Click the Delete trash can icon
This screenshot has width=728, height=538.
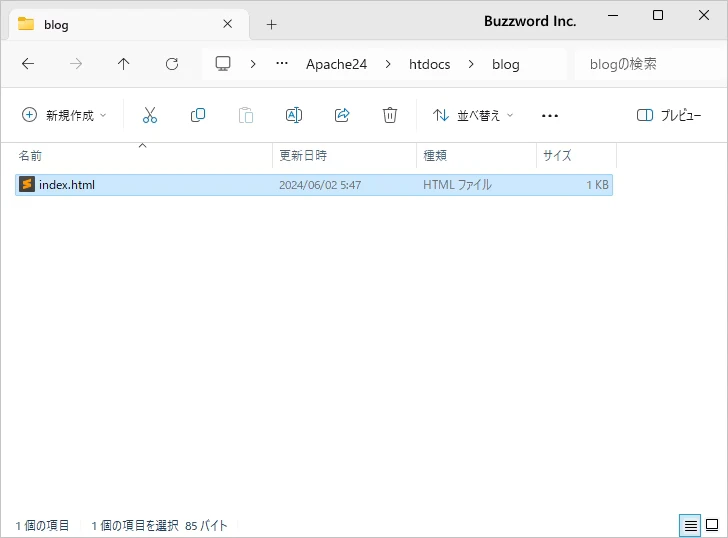coord(390,115)
